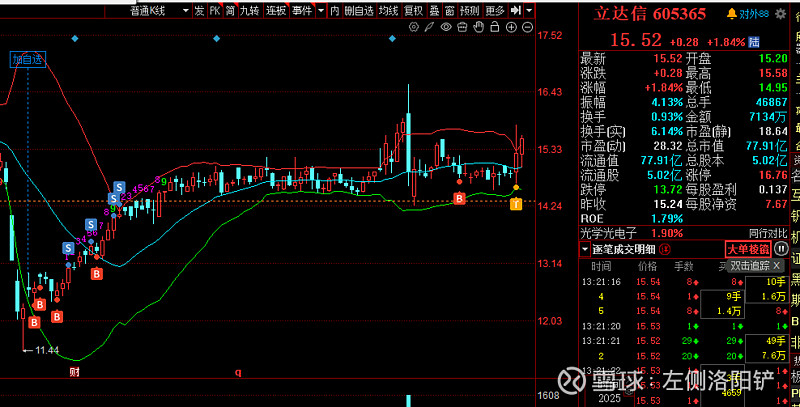The width and height of the screenshot is (800, 407).
Task: Open the 更多 more options menu
Action: pyautogui.click(x=495, y=10)
